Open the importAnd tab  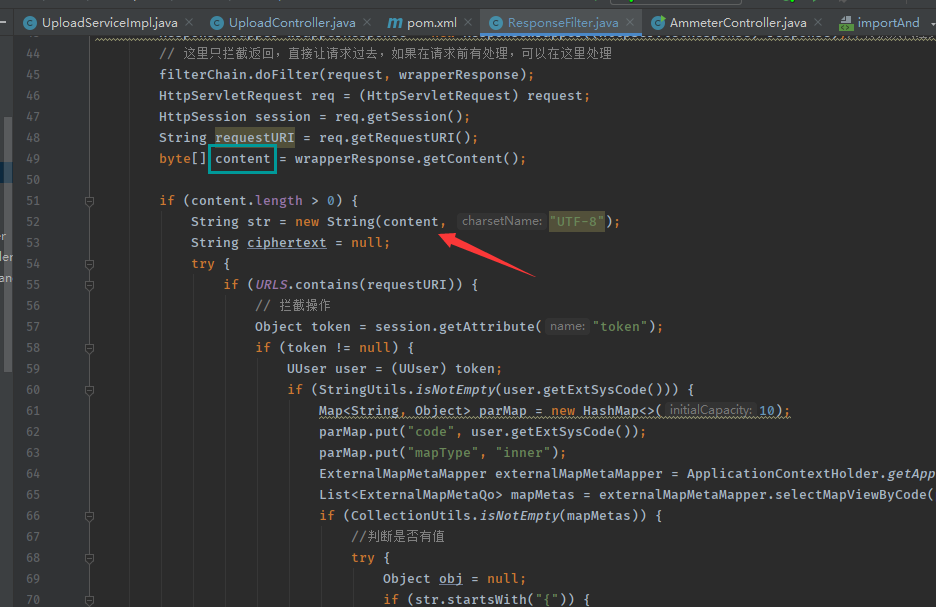point(888,23)
